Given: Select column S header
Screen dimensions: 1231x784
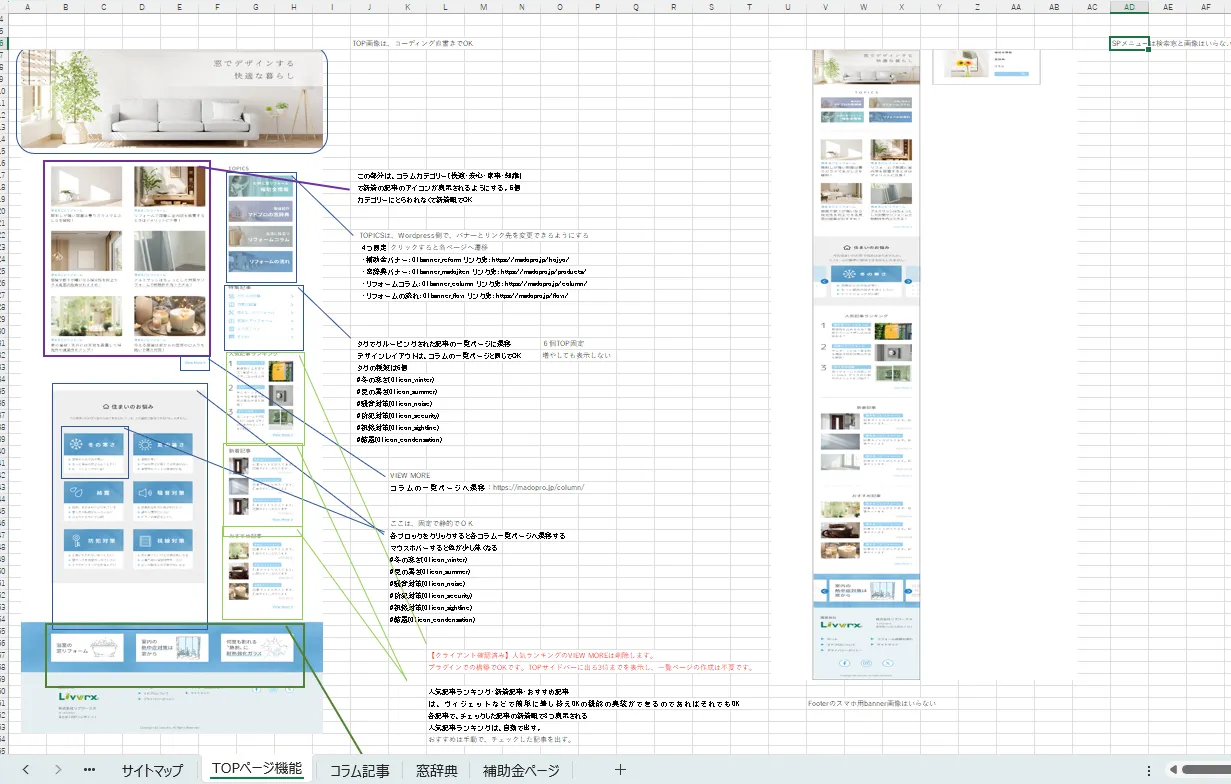Looking at the screenshot, I should tap(711, 7).
